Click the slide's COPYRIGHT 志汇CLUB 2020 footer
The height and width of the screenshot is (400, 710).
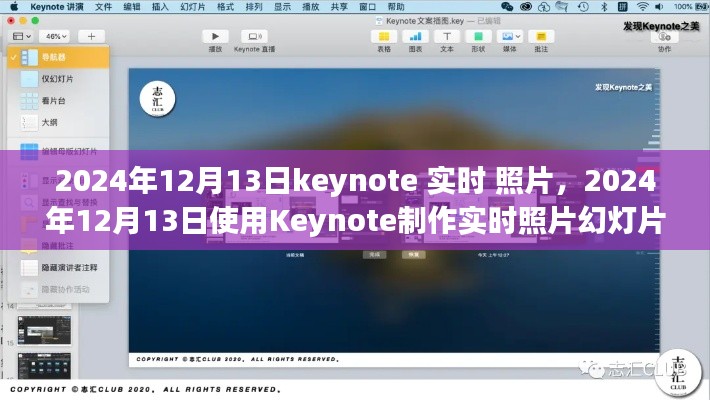237,359
